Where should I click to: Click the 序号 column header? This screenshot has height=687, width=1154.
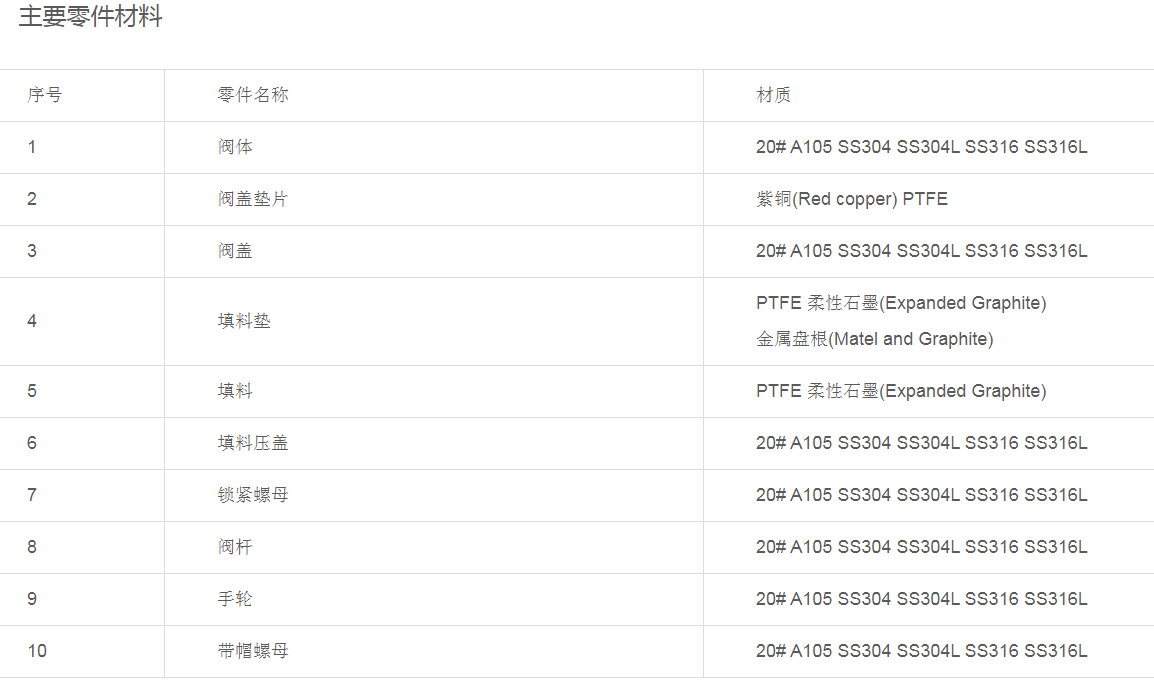(44, 95)
